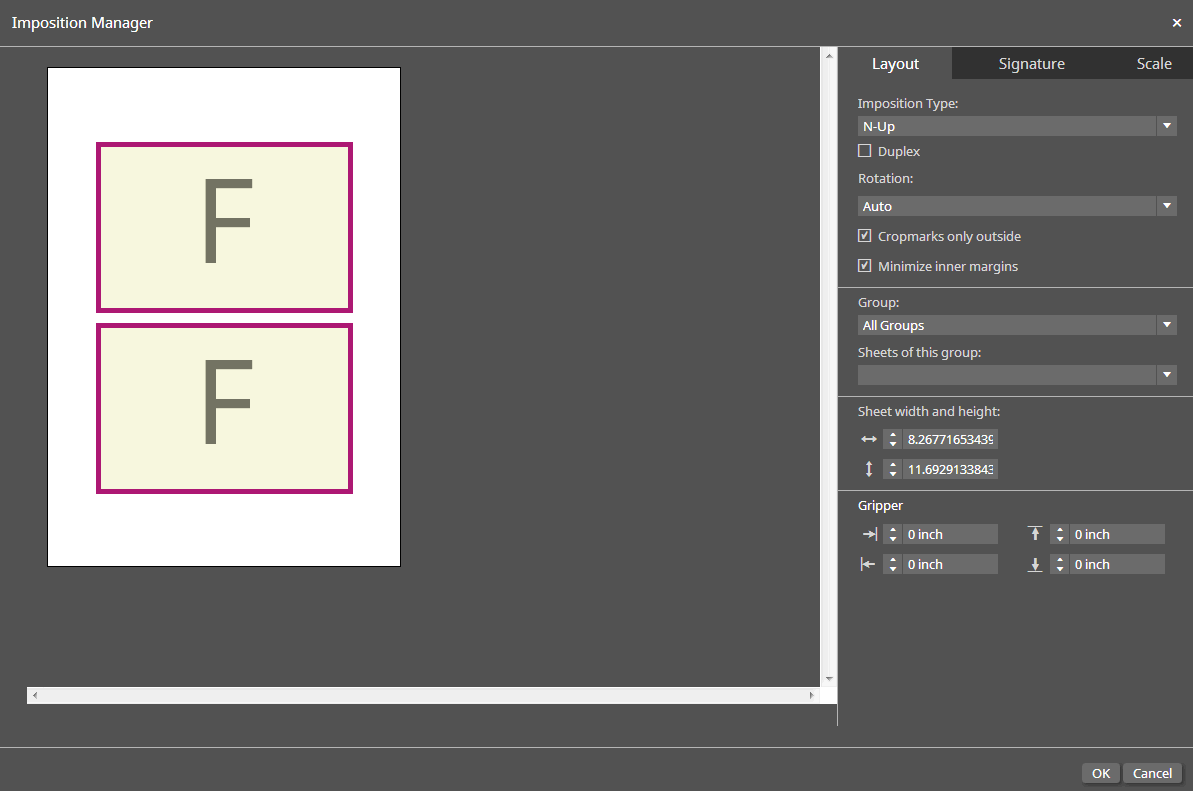1193x791 pixels.
Task: Cancel the Imposition Manager dialog
Action: (1152, 773)
